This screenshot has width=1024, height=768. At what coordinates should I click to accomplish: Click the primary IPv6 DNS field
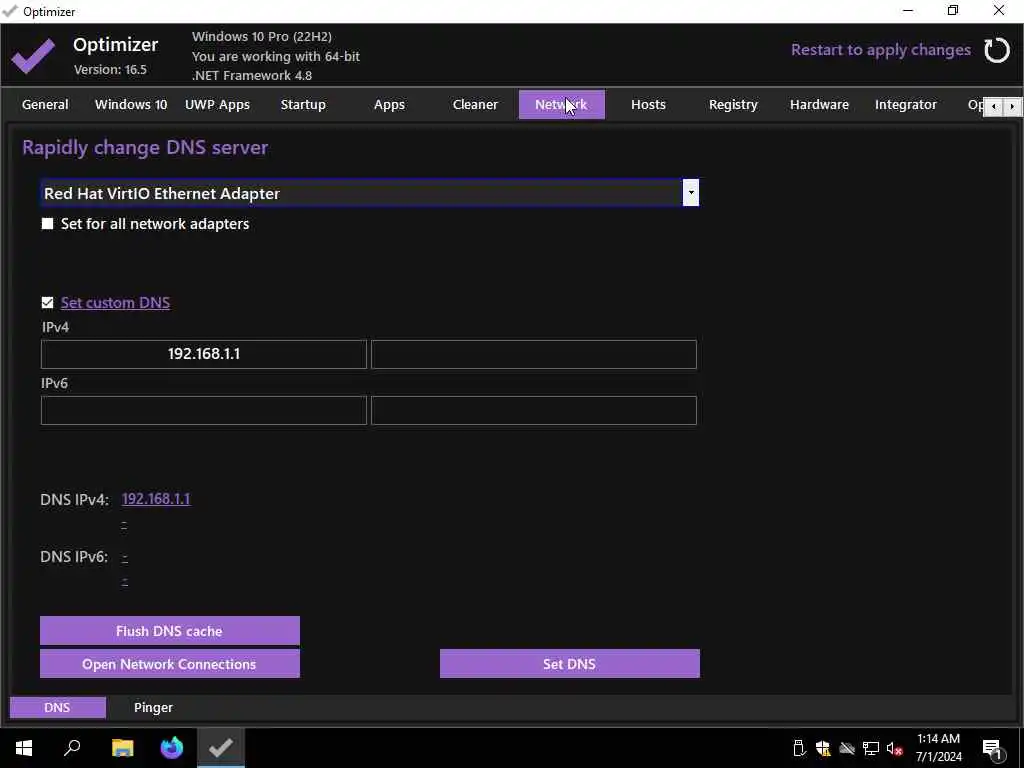click(204, 410)
